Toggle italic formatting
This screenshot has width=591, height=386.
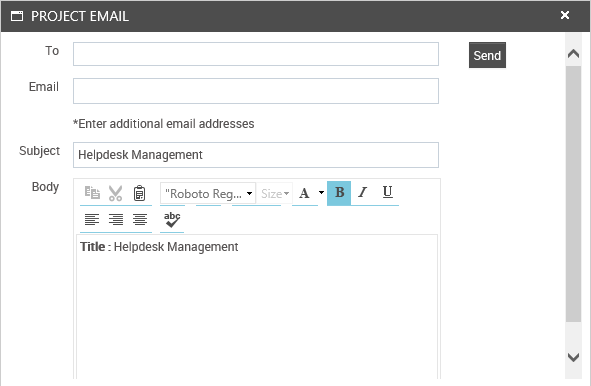pyautogui.click(x=363, y=193)
